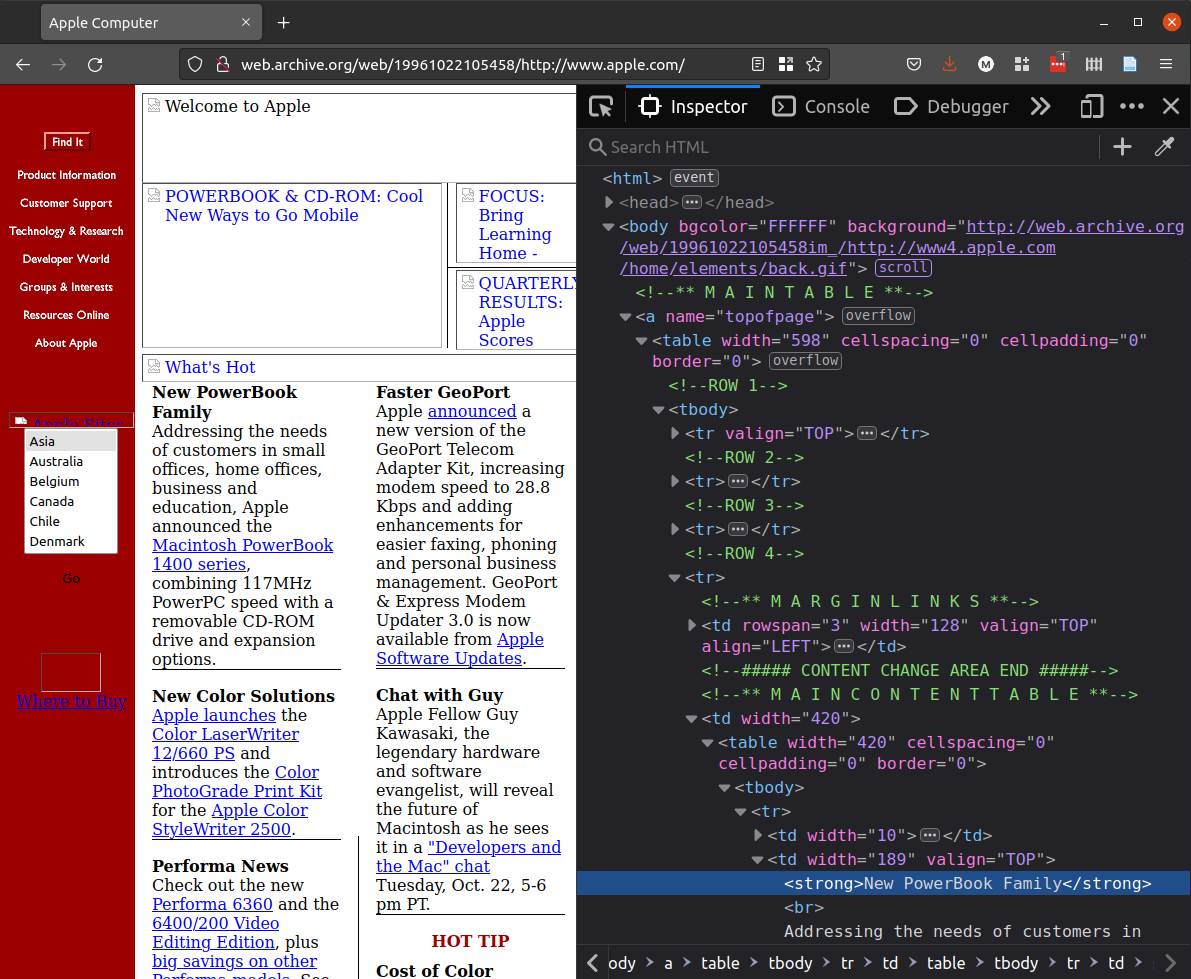The image size is (1191, 979).
Task: Expand the tr valign=TOP row
Action: click(x=674, y=433)
